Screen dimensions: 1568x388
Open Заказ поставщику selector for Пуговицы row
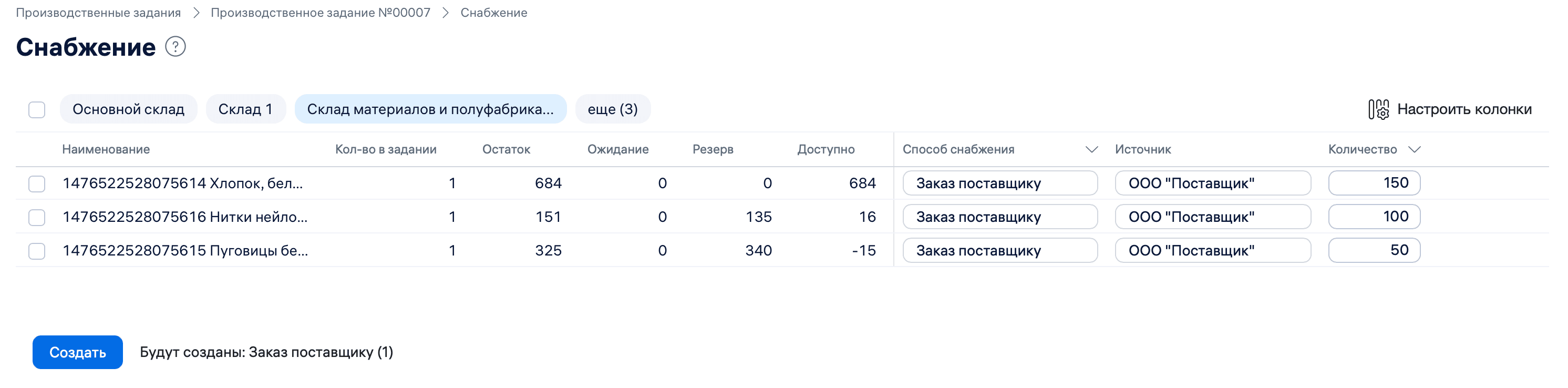point(999,250)
